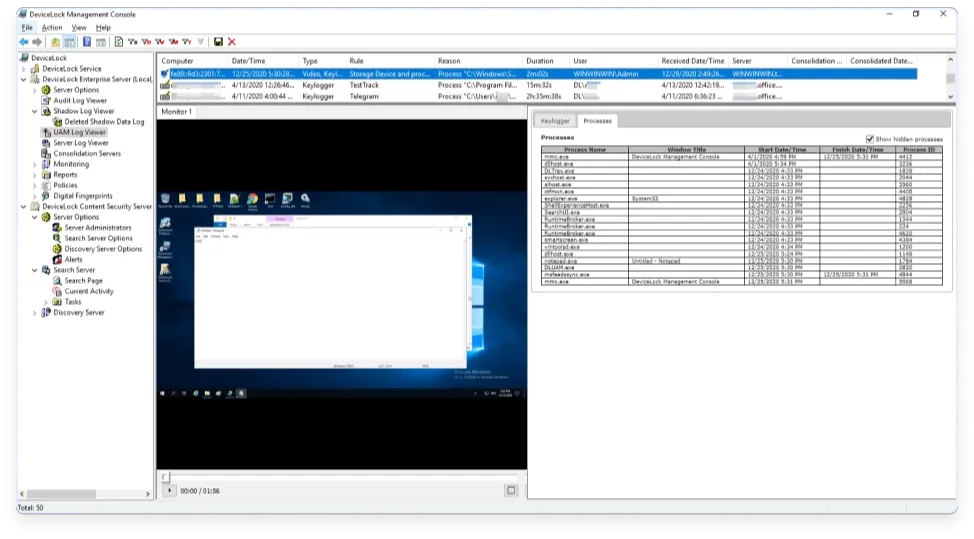
Task: Sort log by Date/Time column header
Action: pyautogui.click(x=263, y=61)
